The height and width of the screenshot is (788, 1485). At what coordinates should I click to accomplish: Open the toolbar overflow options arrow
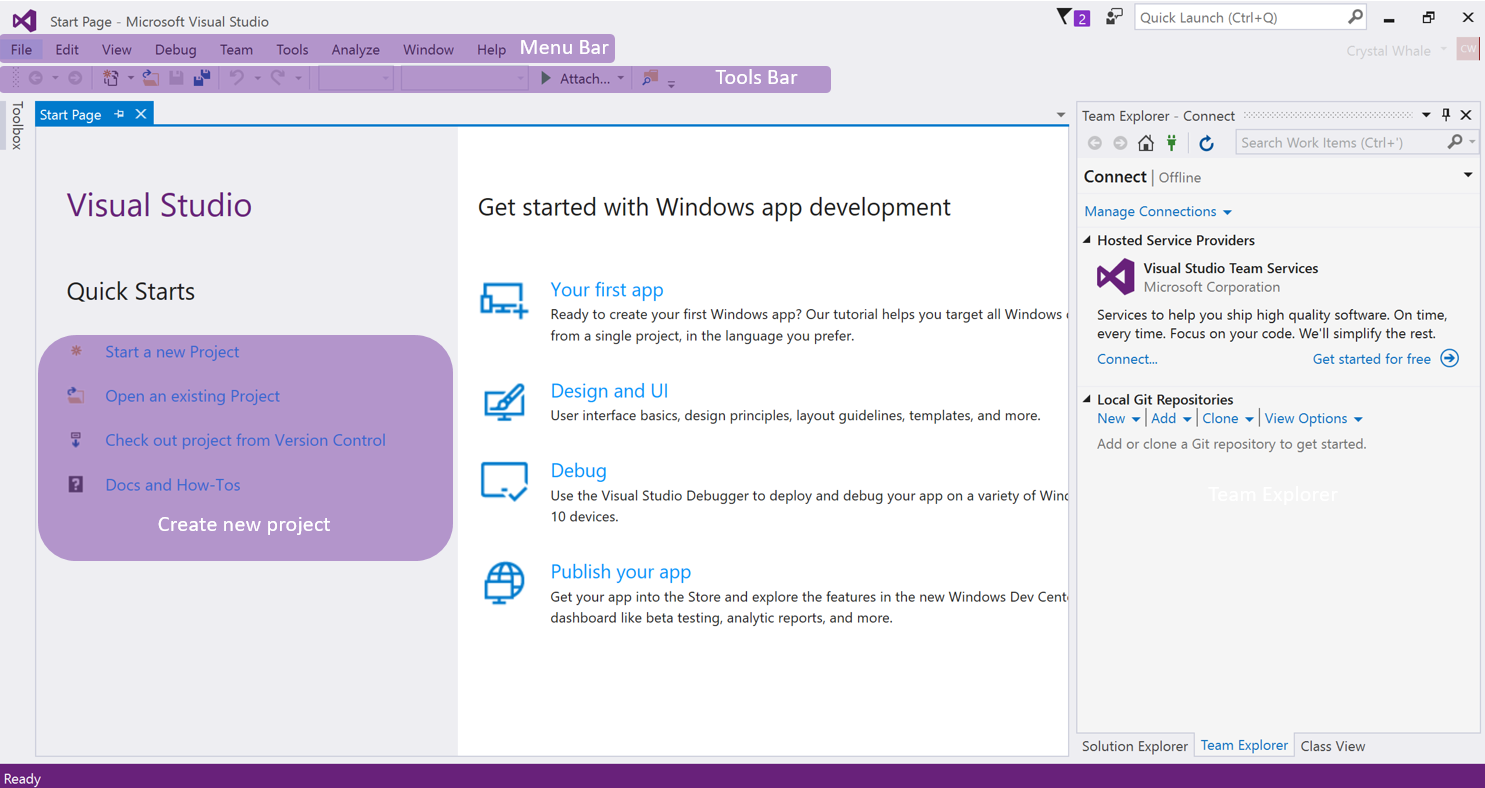tap(671, 84)
